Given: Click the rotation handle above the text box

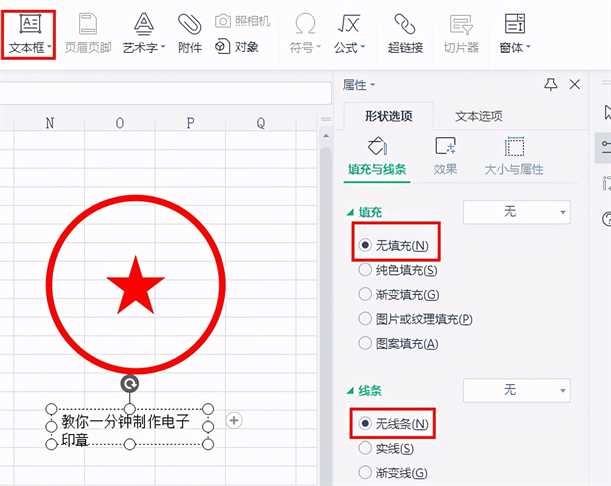Looking at the screenshot, I should (x=129, y=384).
